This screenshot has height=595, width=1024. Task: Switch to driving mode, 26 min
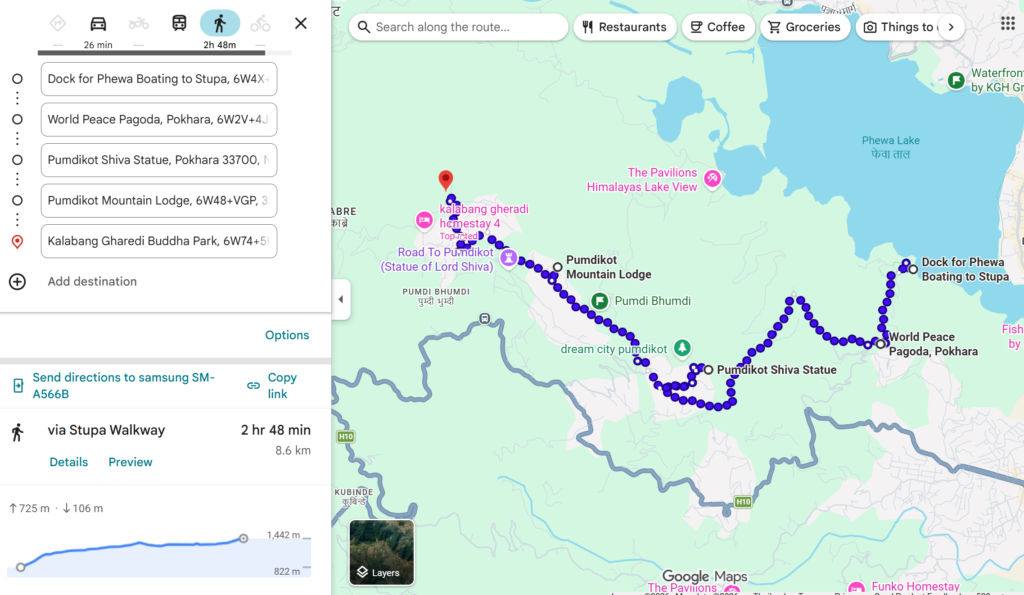98,31
